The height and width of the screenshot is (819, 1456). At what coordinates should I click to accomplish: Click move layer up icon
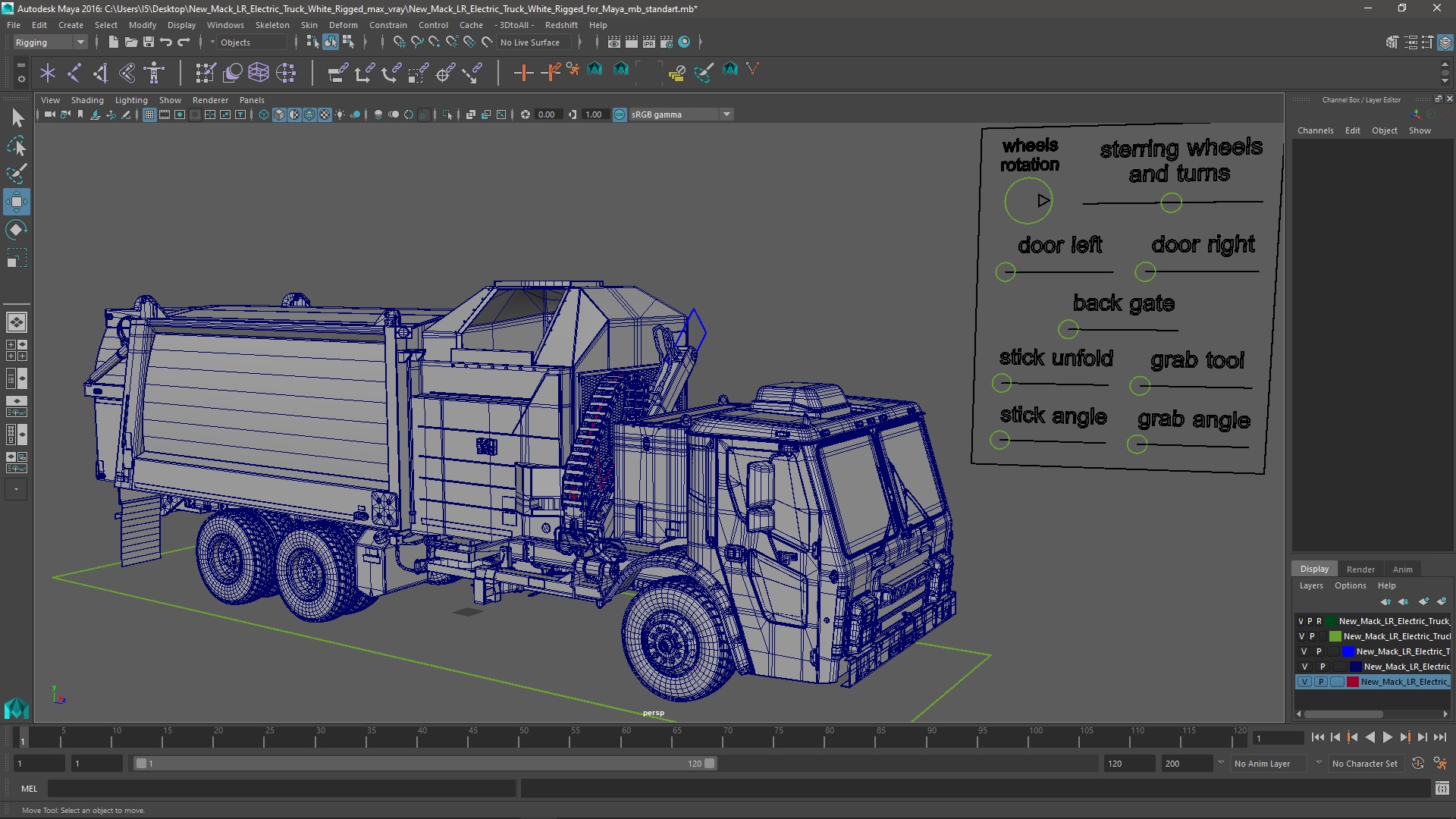click(1385, 601)
